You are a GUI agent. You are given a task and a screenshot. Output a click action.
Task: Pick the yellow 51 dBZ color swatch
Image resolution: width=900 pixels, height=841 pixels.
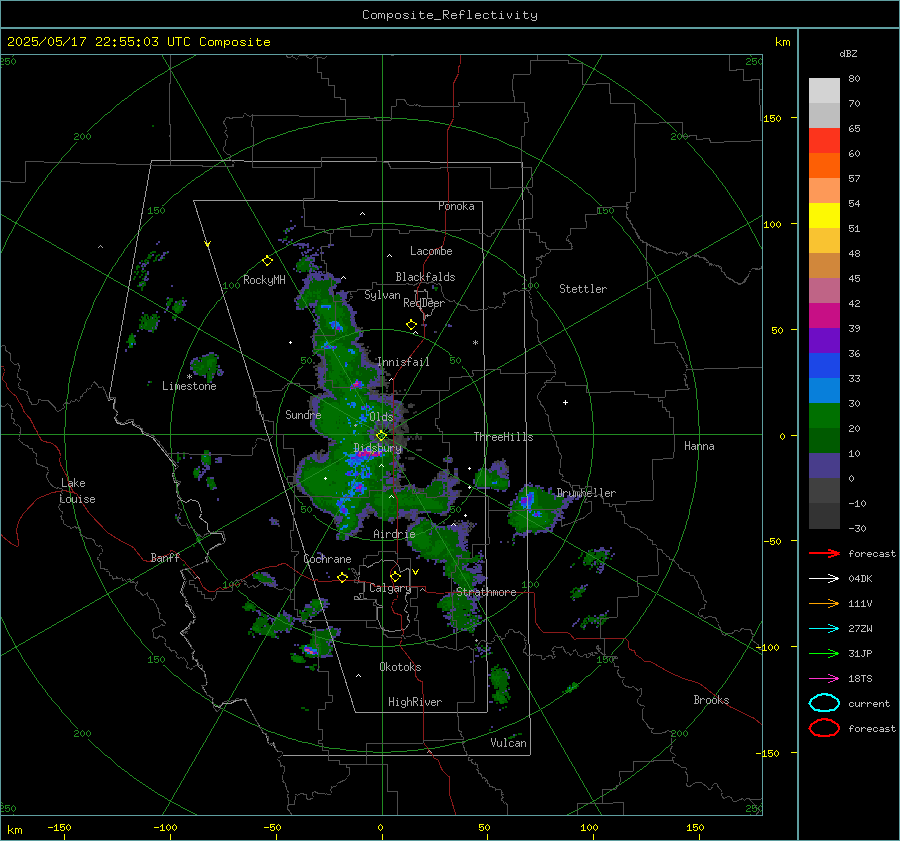pos(824,216)
